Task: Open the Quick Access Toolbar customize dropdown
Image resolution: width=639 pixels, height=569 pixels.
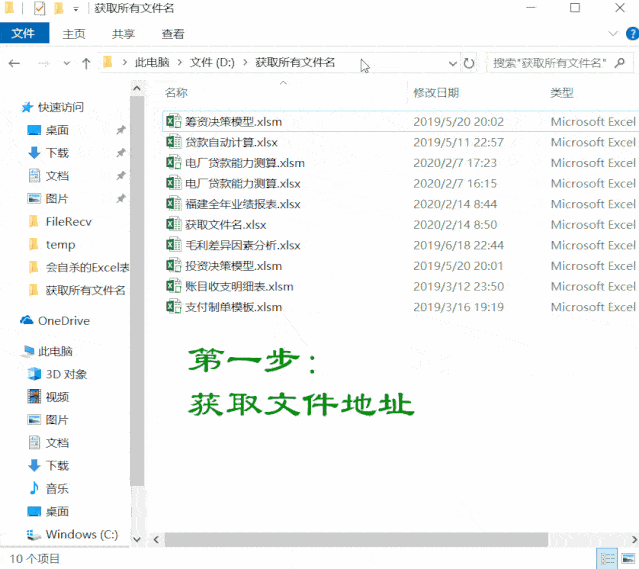Action: [75, 9]
